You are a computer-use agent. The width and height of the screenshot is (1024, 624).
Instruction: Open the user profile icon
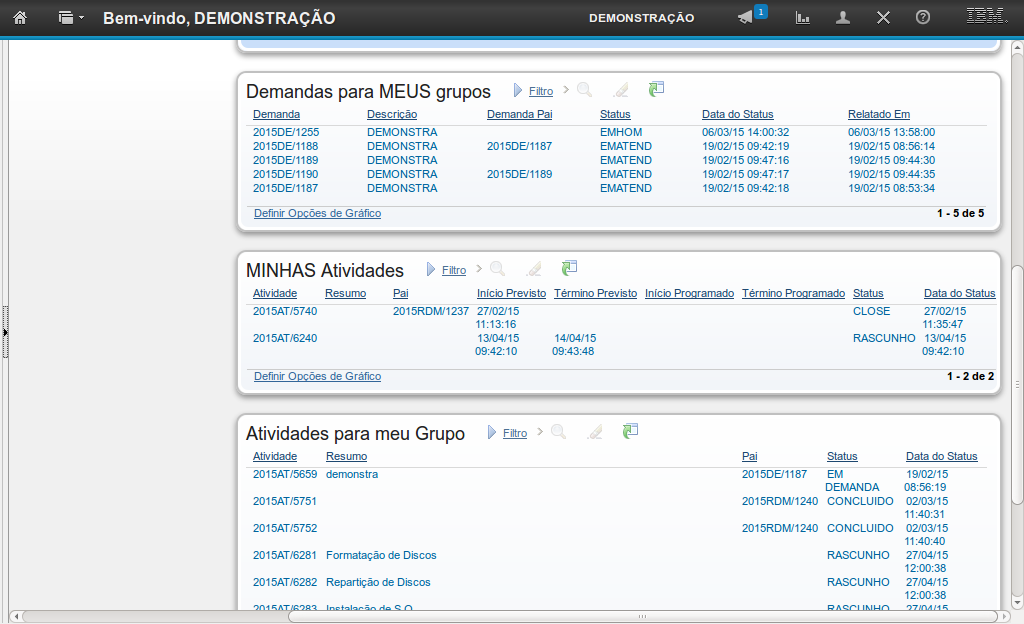pos(843,18)
